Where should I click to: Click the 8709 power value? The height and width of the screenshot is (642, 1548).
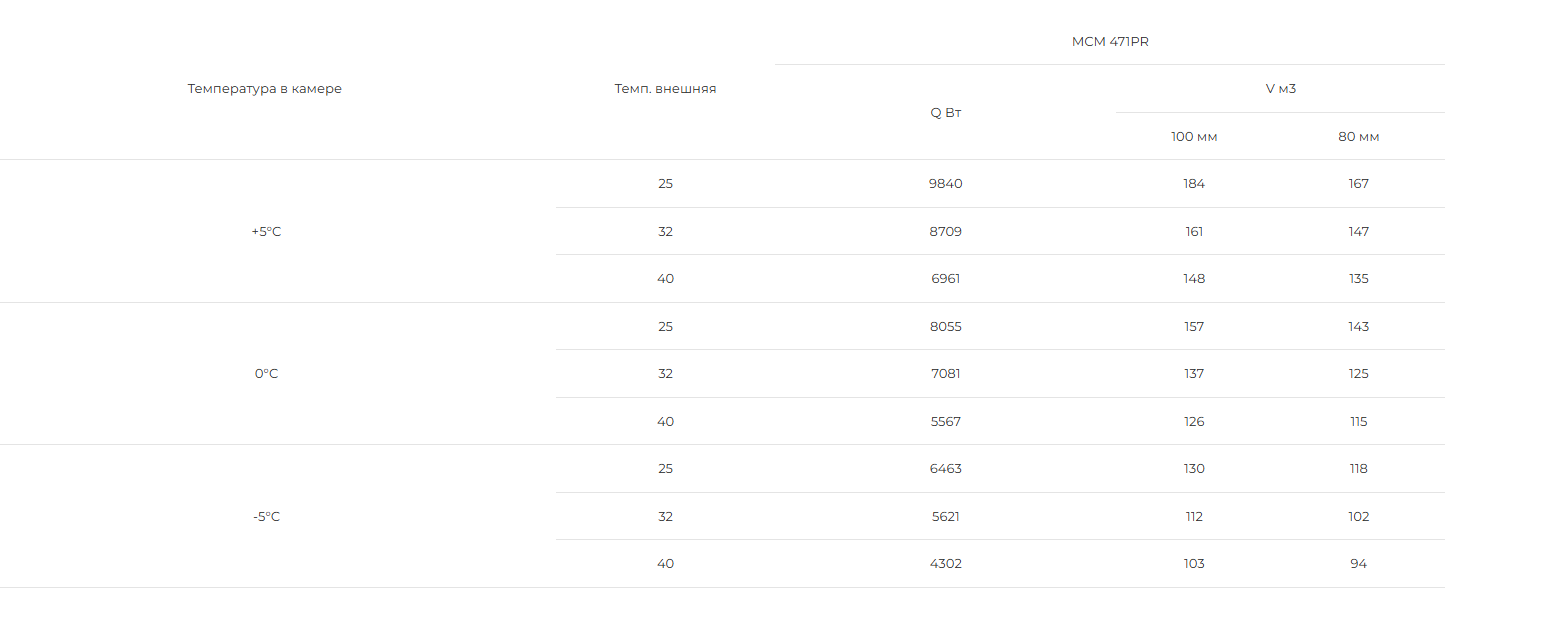point(945,231)
